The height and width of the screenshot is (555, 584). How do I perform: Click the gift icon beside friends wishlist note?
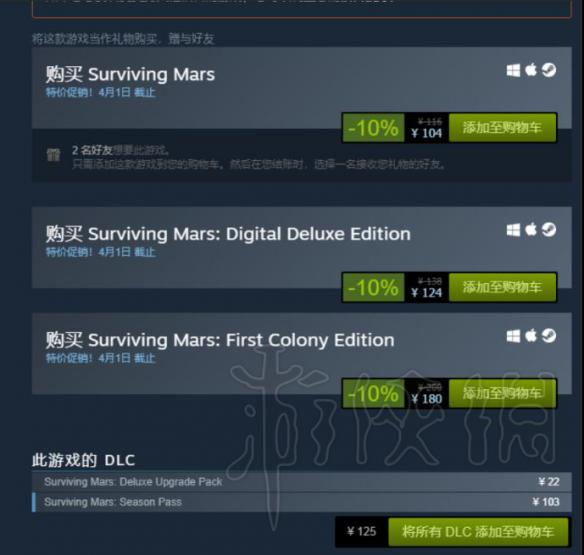[x=53, y=155]
